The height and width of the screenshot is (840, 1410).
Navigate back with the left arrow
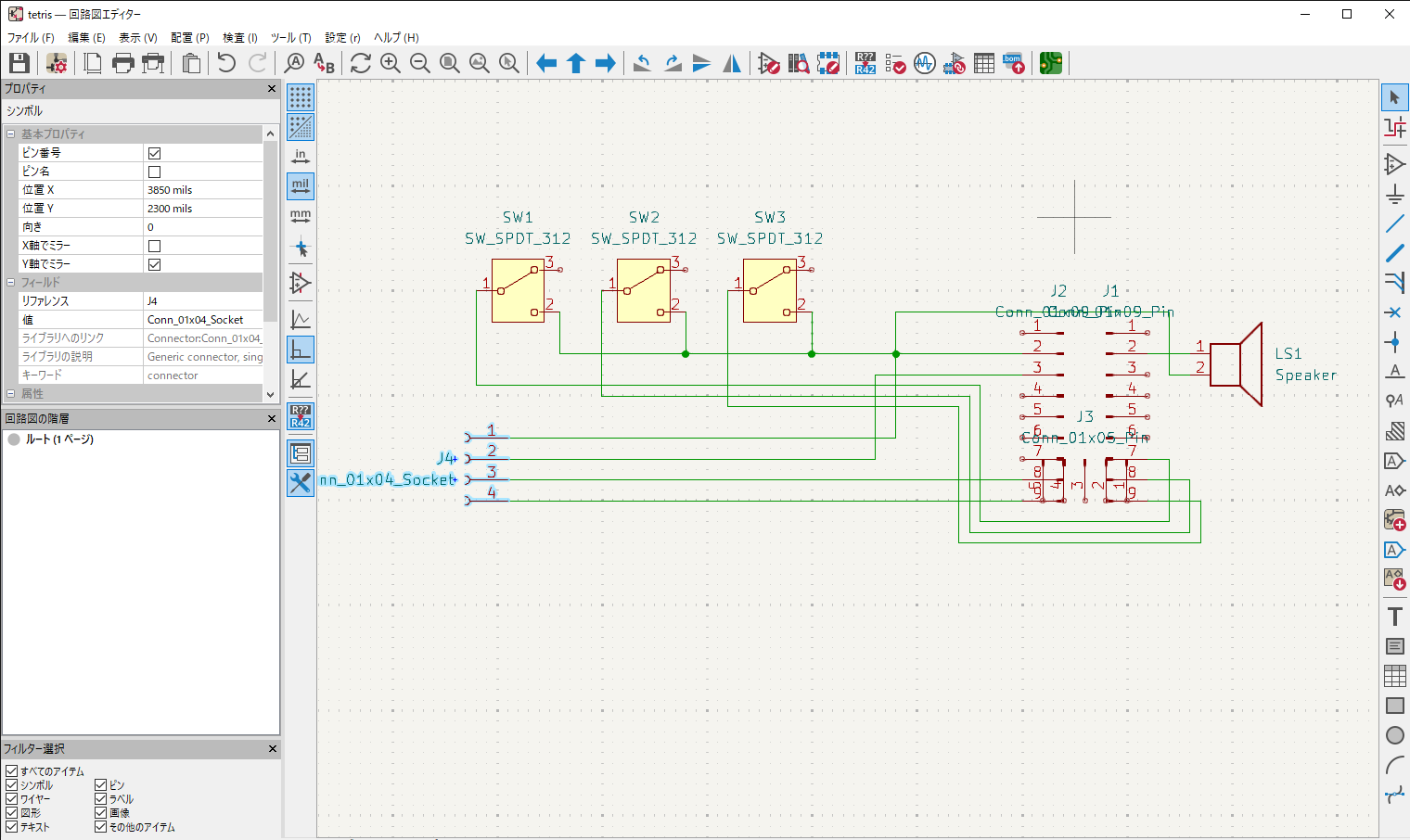click(546, 63)
